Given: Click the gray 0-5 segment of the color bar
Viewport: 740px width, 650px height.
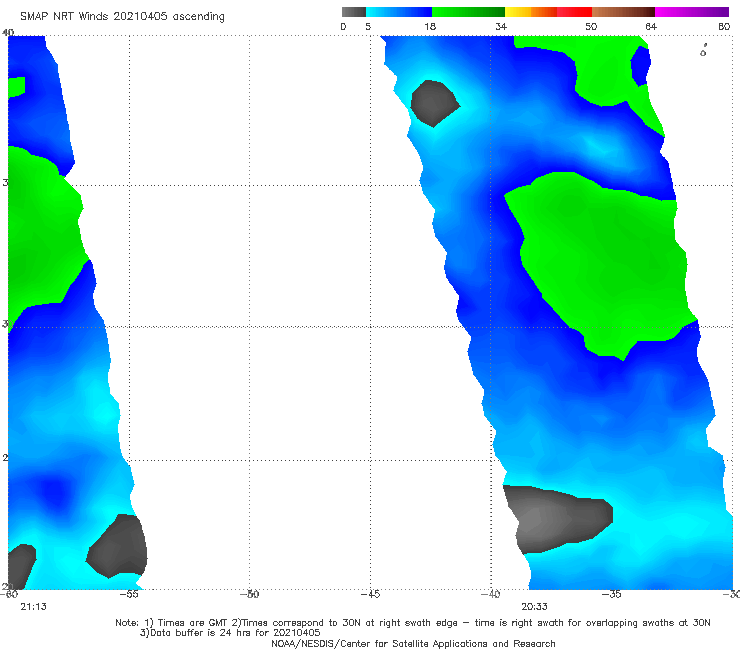Looking at the screenshot, I should (353, 12).
